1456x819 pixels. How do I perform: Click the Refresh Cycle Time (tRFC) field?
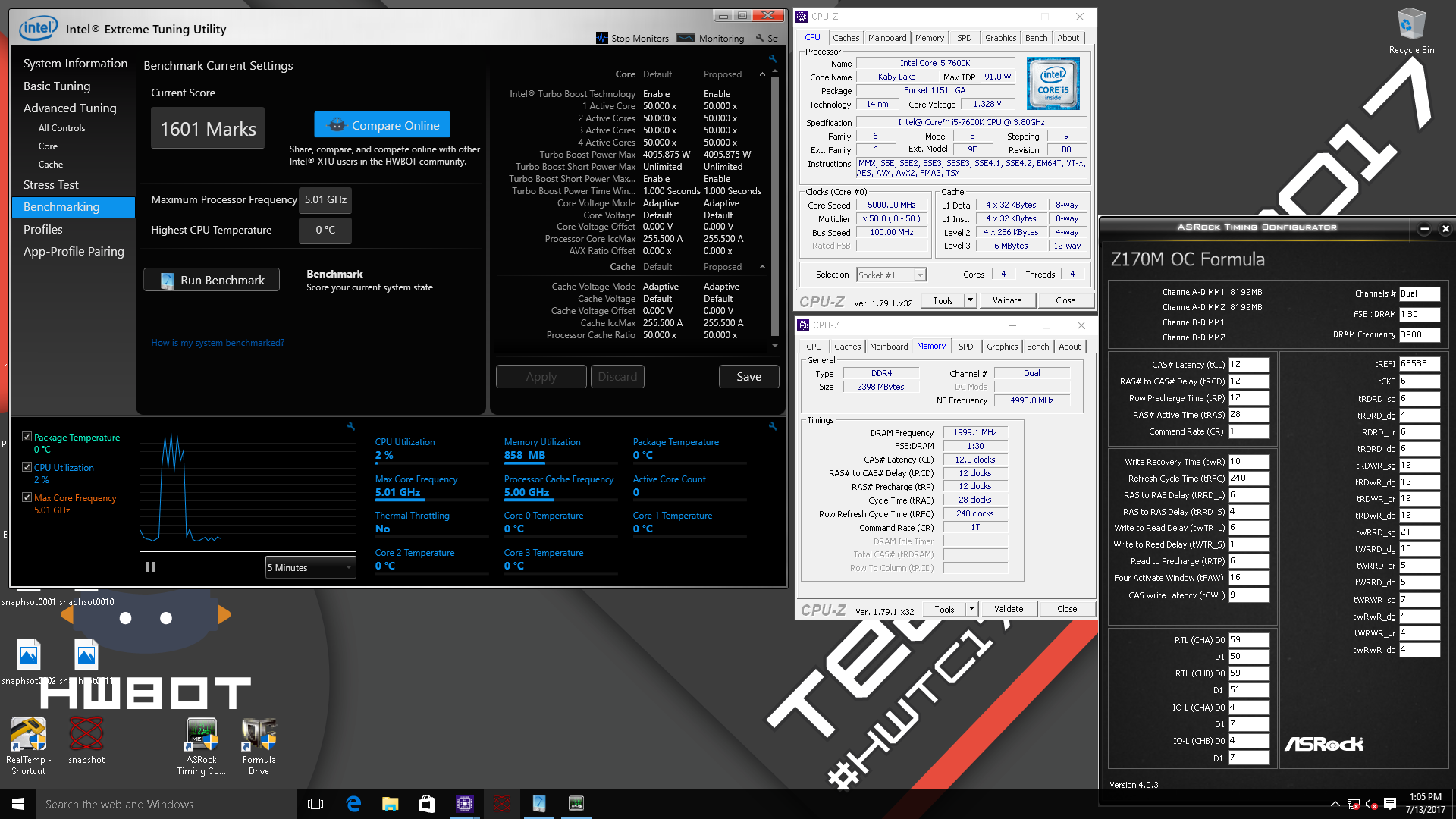coord(1248,479)
